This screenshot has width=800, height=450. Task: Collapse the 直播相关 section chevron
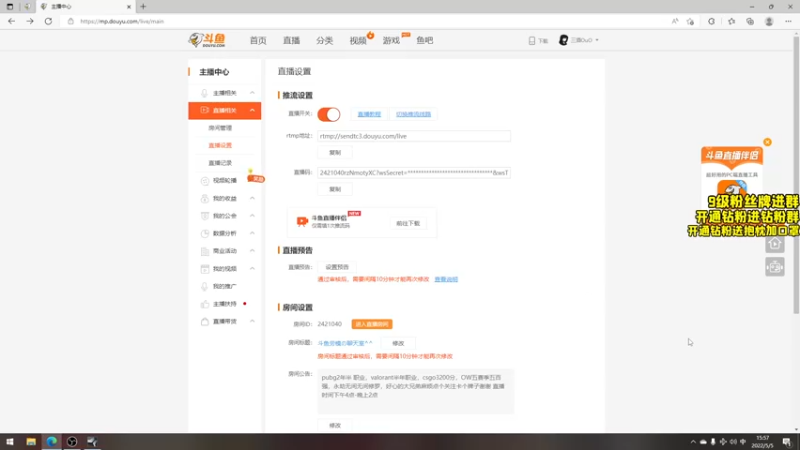252,110
